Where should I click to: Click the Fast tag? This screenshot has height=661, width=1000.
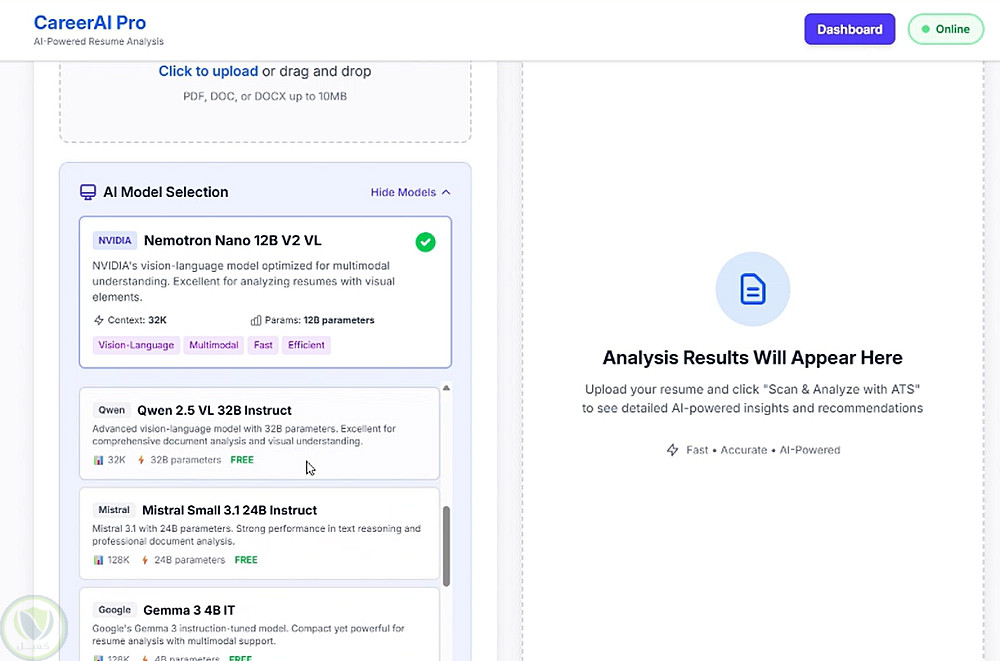pyautogui.click(x=263, y=345)
